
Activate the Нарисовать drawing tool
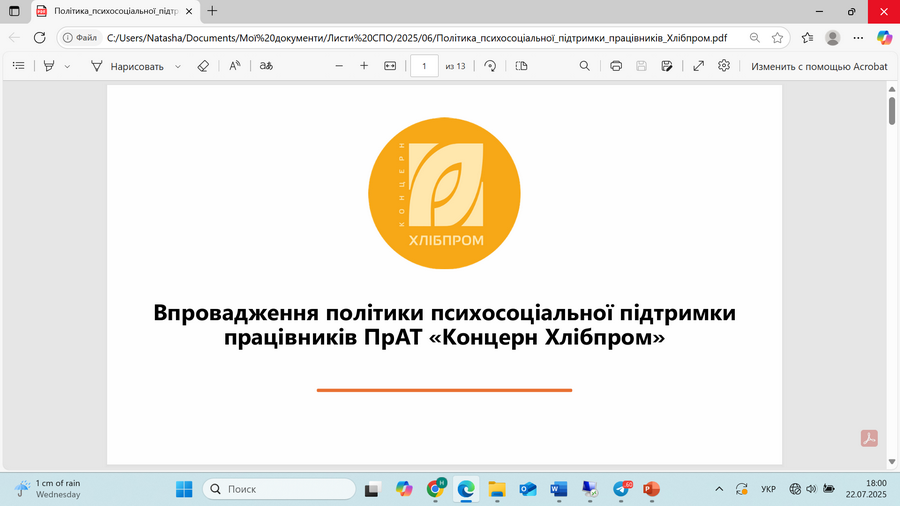127,67
